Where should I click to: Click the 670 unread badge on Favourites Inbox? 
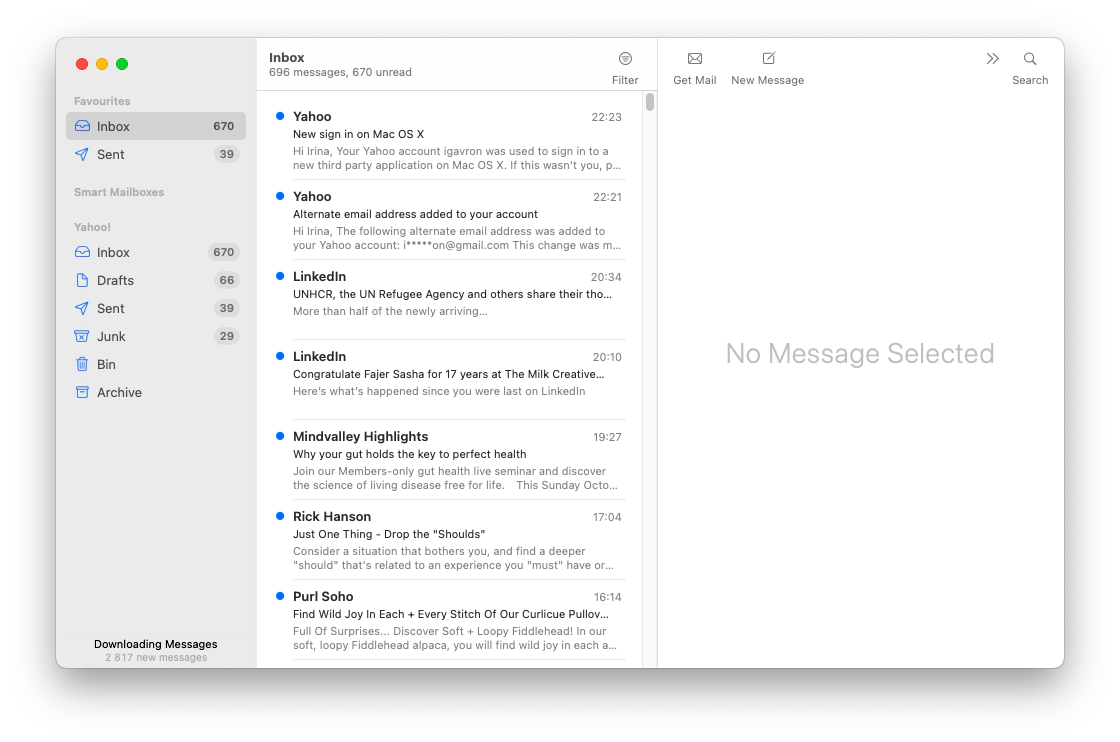[x=224, y=126]
